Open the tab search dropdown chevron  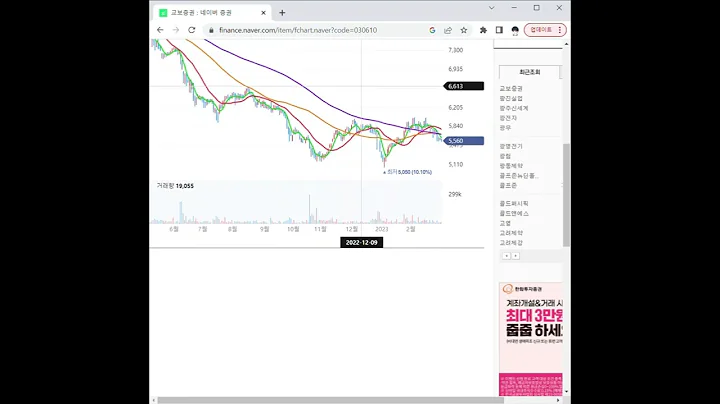point(491,8)
